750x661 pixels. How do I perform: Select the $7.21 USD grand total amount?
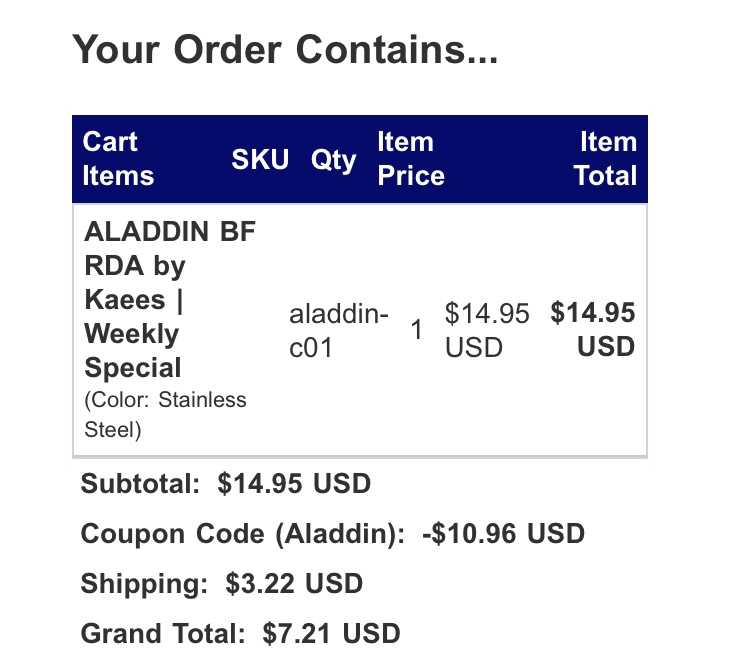click(x=330, y=633)
